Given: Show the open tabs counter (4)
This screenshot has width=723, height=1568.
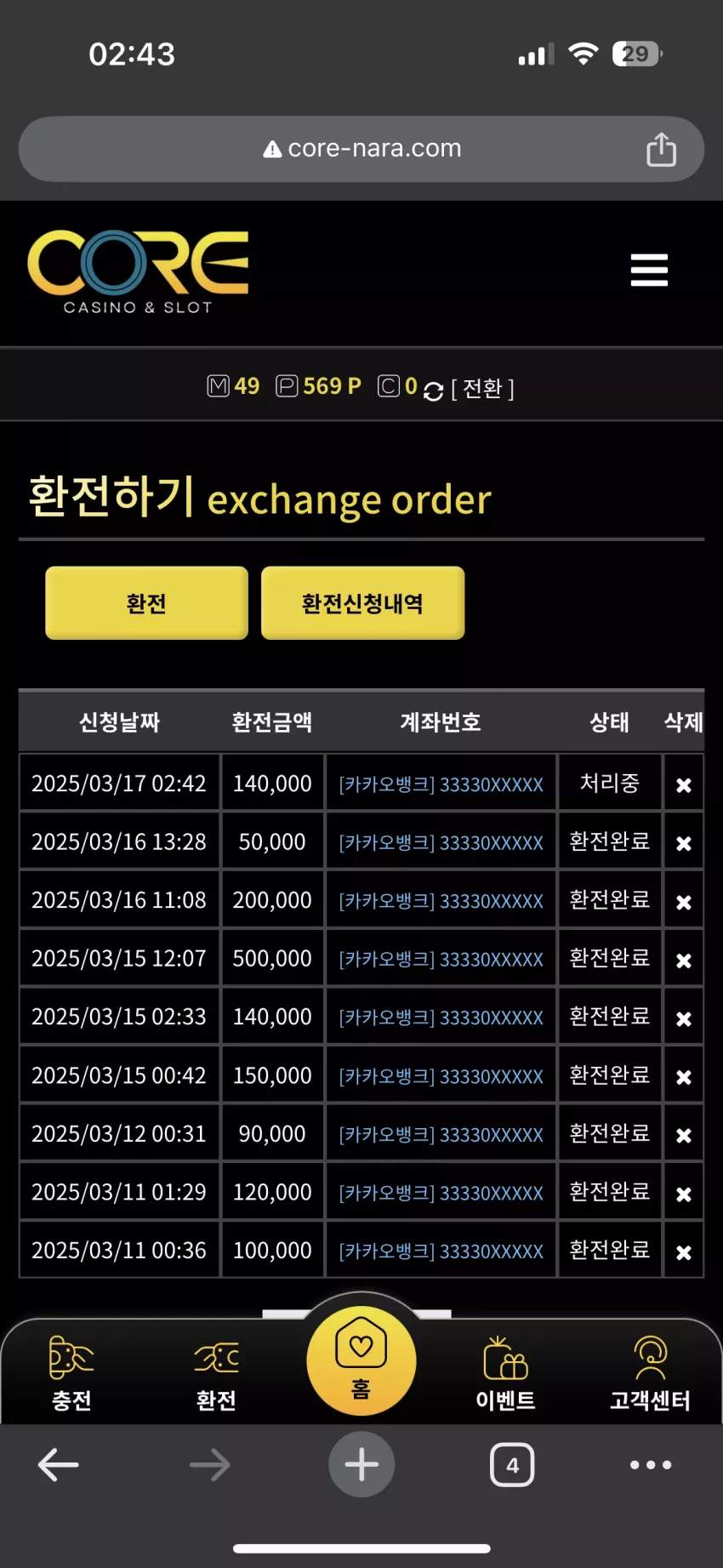Looking at the screenshot, I should [512, 1464].
